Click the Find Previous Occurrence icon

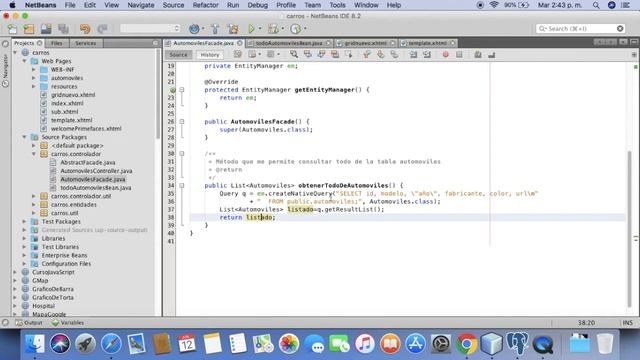click(x=308, y=54)
